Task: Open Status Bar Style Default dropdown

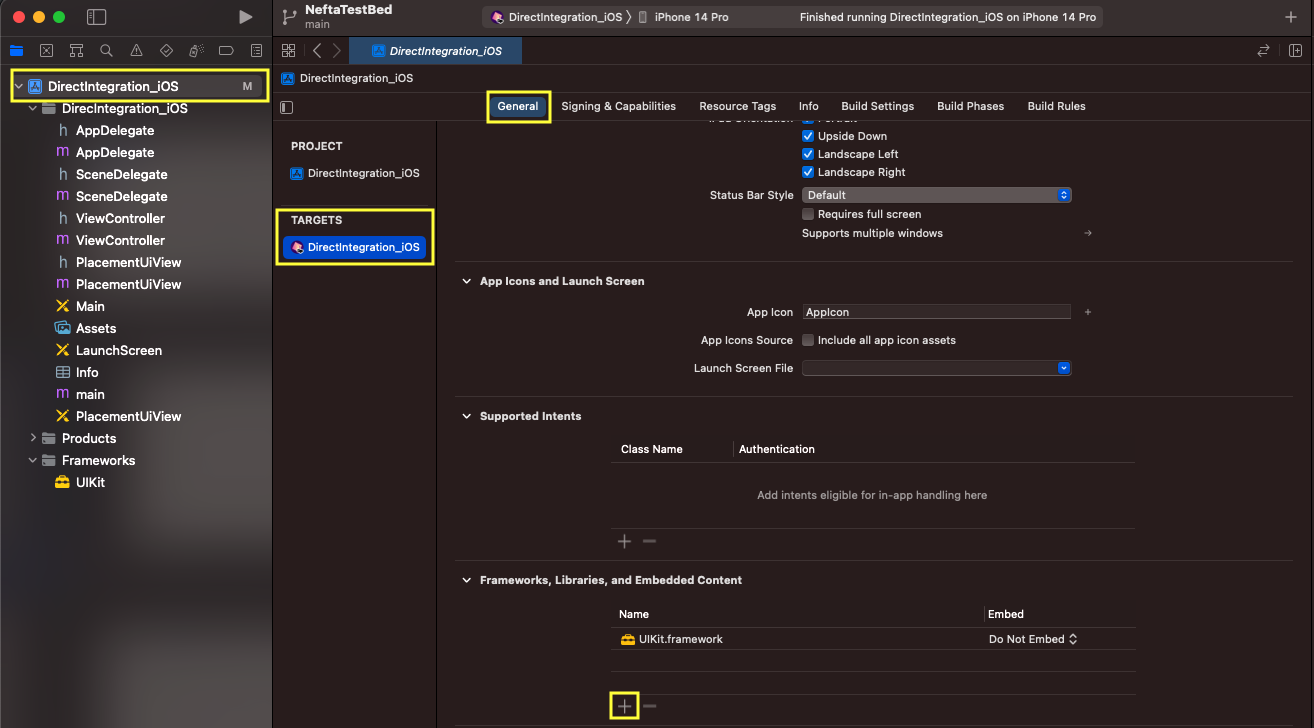Action: [936, 195]
